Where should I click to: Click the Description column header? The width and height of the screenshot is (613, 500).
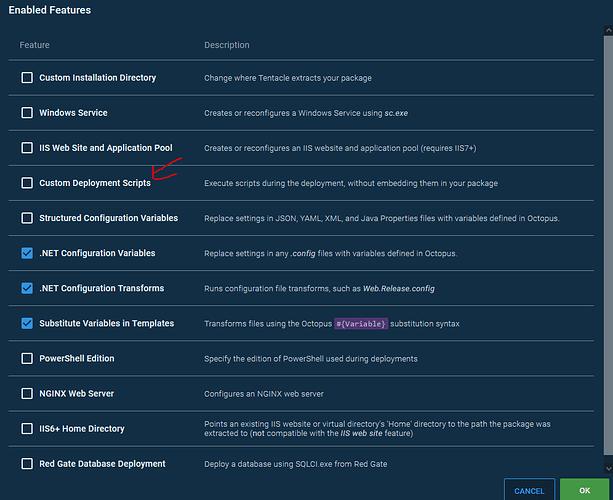227,45
